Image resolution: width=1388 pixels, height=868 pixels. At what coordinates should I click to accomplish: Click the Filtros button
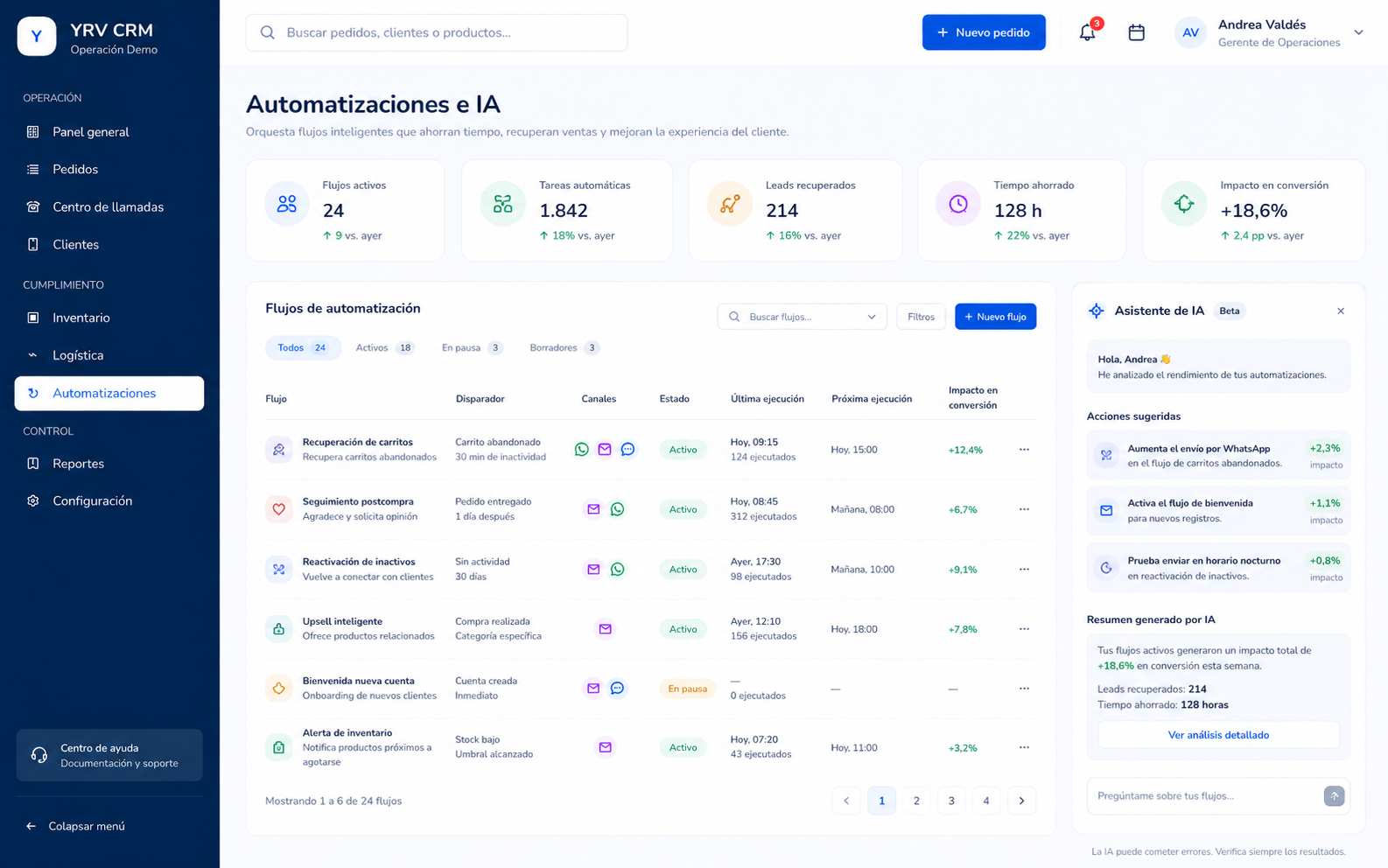pos(921,317)
